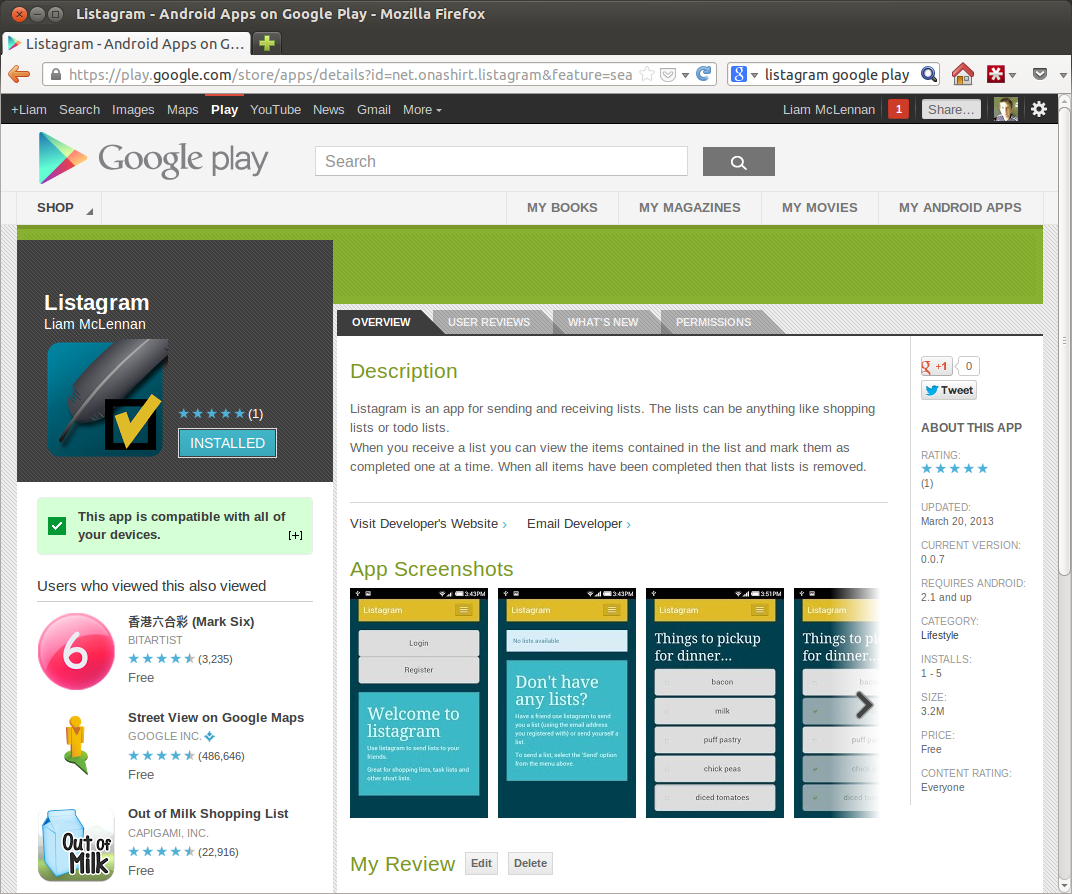
Task: Click the Mark Six app icon
Action: click(76, 651)
